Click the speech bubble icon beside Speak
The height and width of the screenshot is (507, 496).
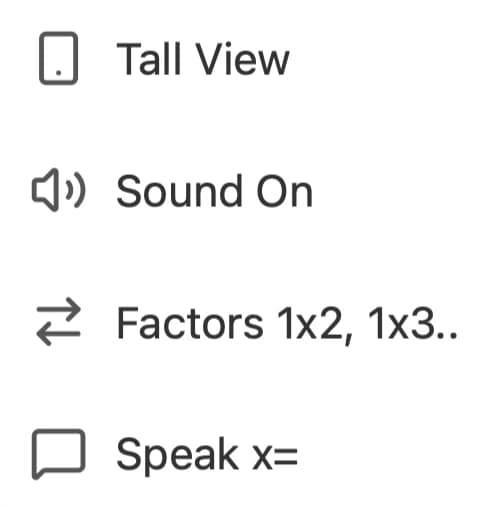click(x=58, y=454)
